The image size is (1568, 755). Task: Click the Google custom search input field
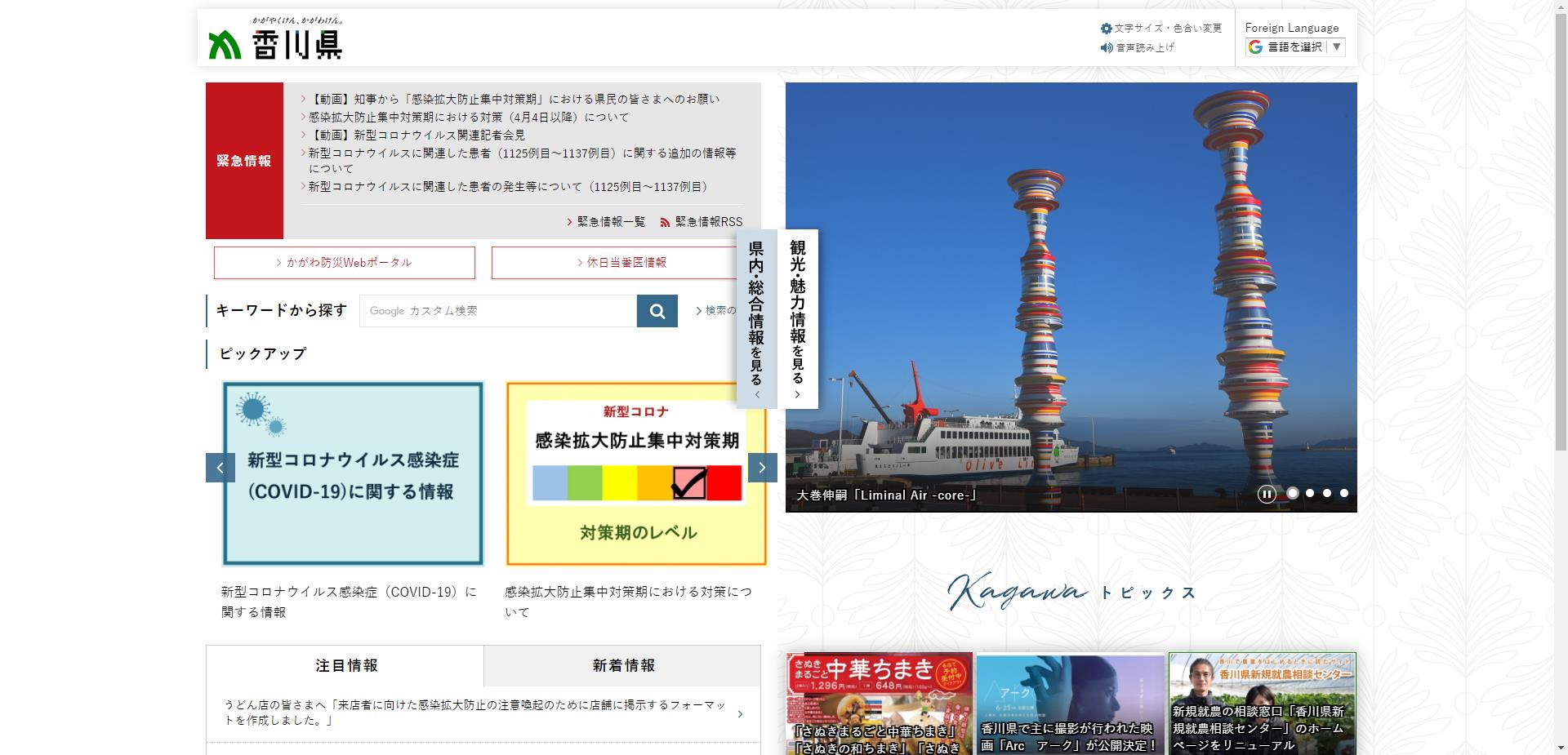point(498,311)
